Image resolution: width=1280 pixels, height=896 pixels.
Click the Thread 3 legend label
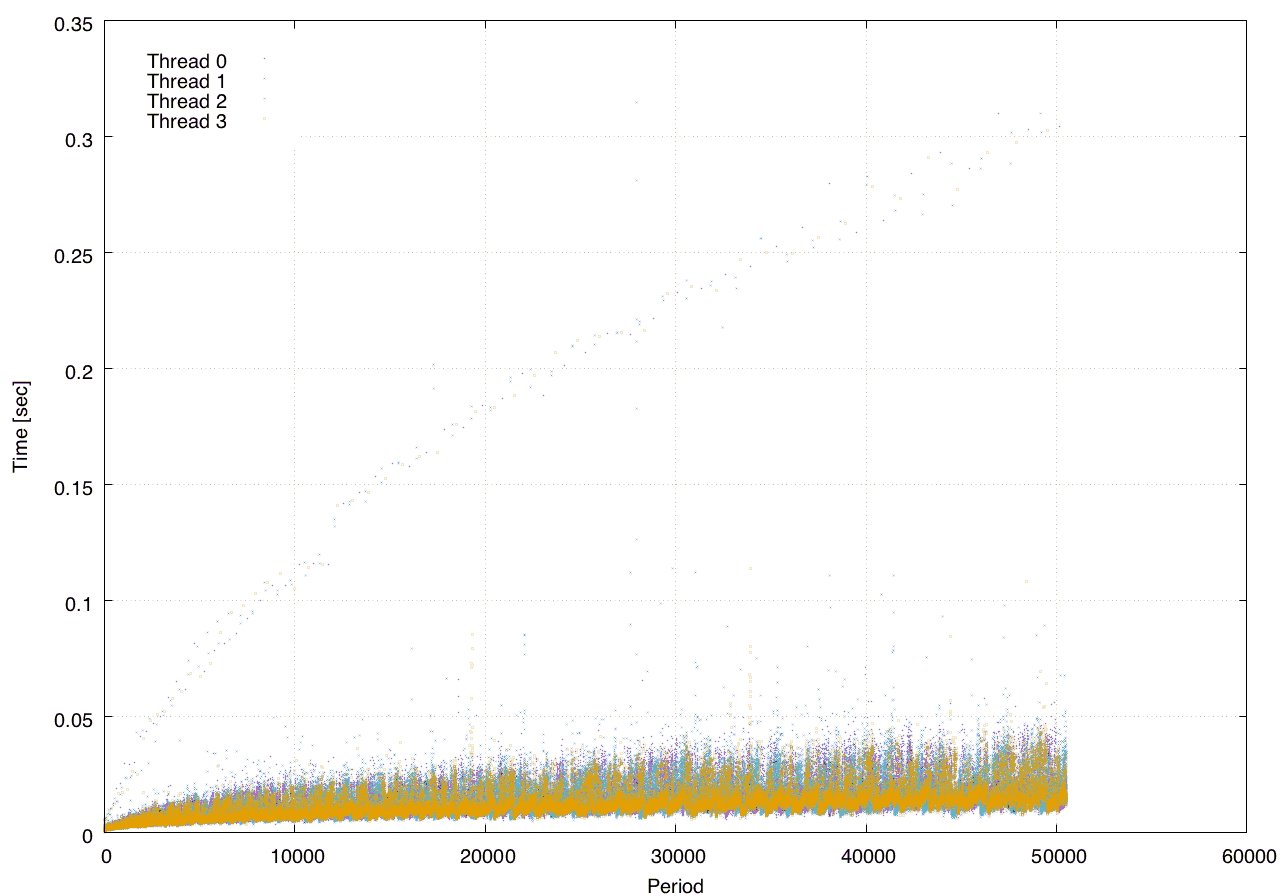click(x=187, y=122)
